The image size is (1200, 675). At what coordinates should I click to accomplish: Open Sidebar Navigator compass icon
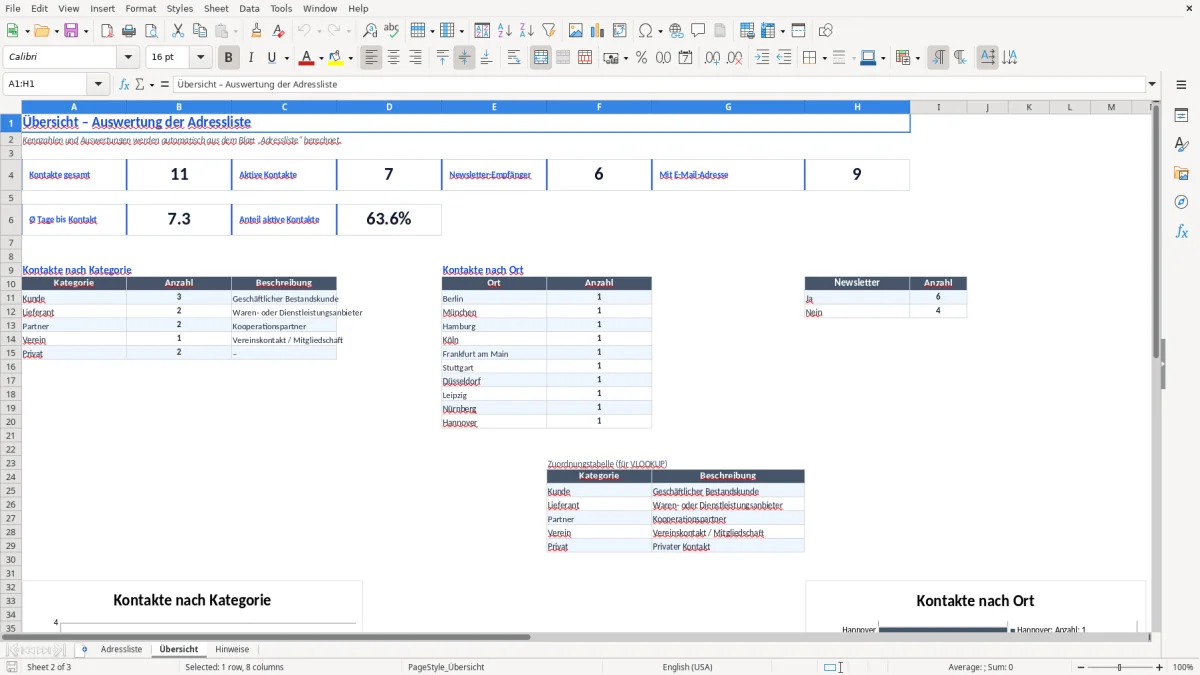(x=1181, y=203)
